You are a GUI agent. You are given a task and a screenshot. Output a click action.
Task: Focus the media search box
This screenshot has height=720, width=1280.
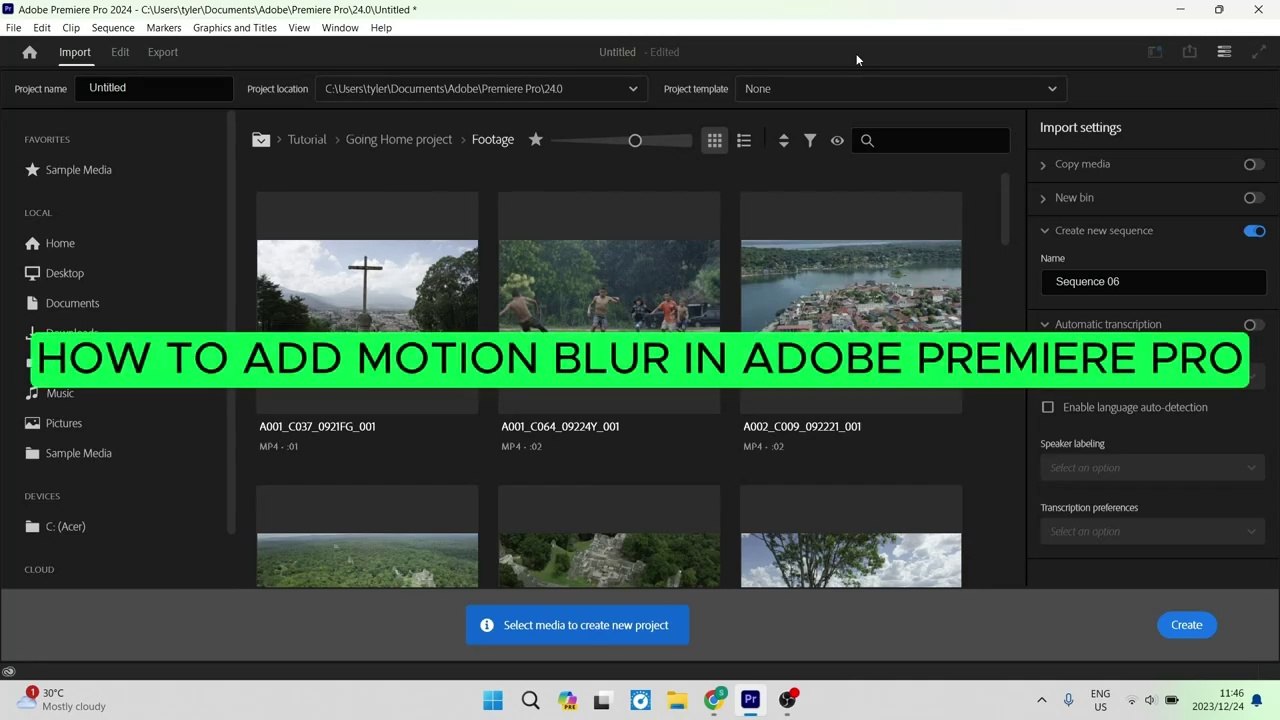coord(931,141)
